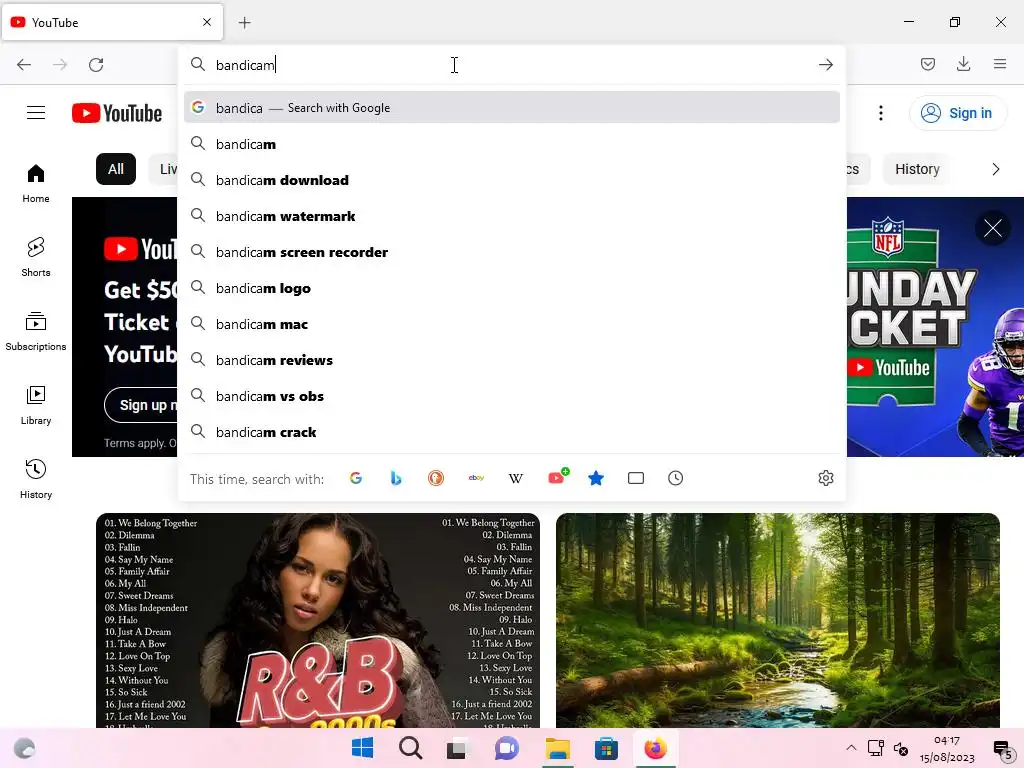This screenshot has height=768, width=1024.
Task: Pick 'bandicam download' suggestion
Action: click(x=511, y=180)
